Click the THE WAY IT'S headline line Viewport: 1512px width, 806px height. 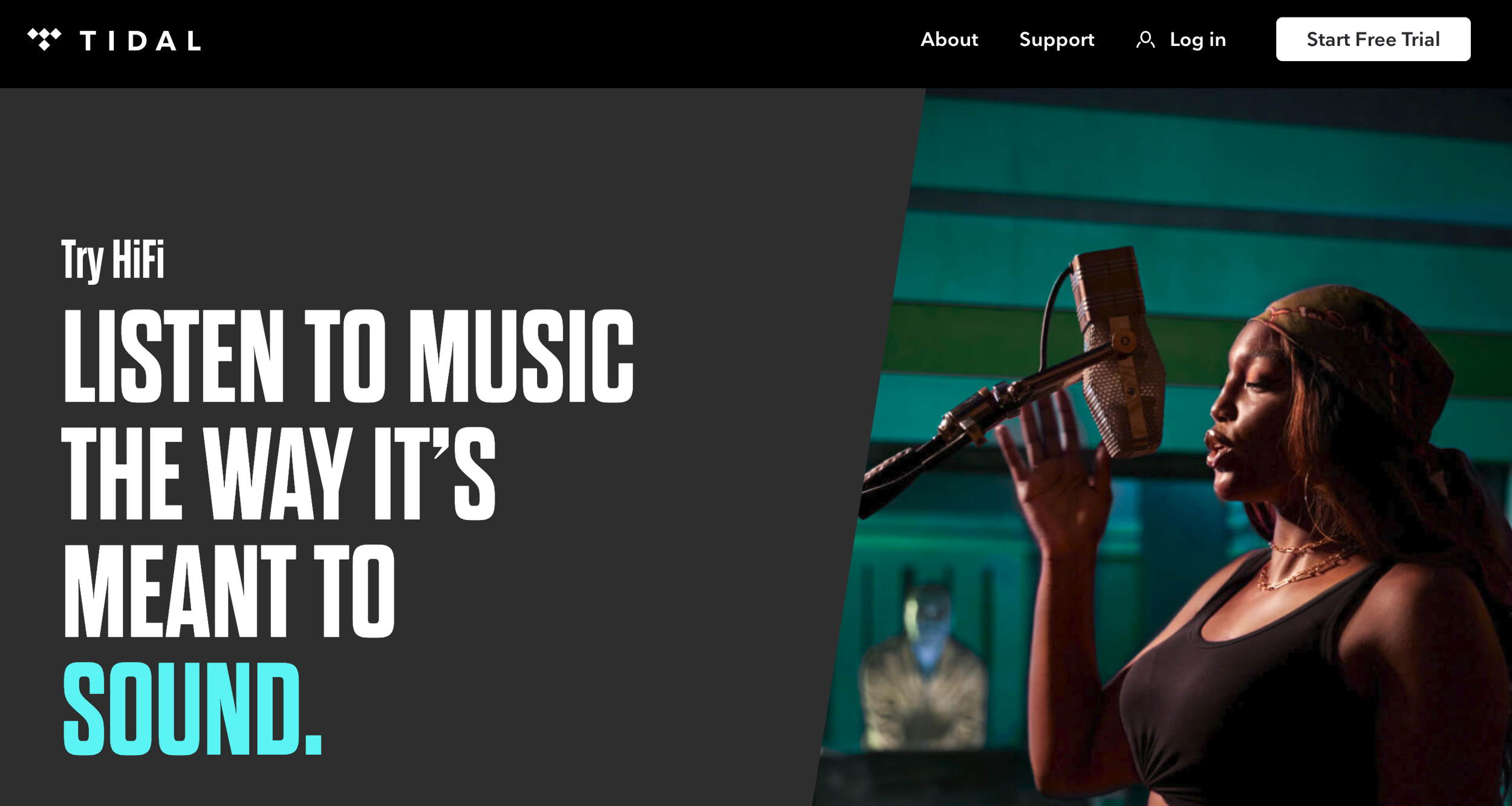(279, 473)
